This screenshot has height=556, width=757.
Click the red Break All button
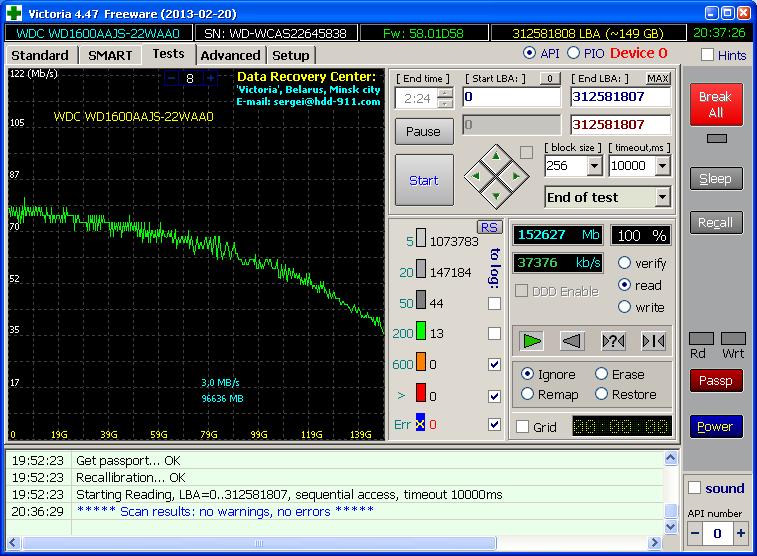(x=716, y=104)
